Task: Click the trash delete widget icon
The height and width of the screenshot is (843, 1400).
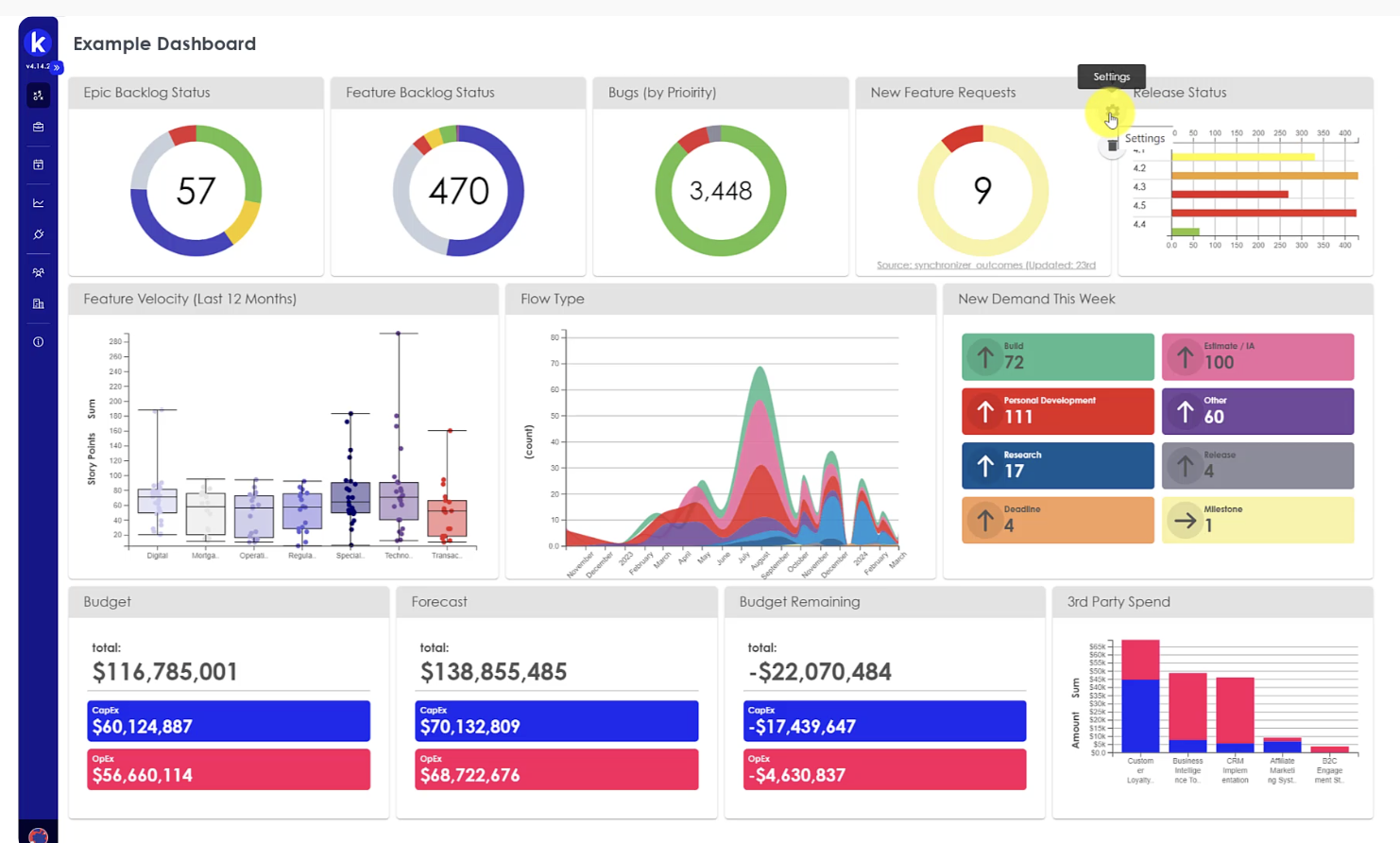Action: (x=1112, y=146)
